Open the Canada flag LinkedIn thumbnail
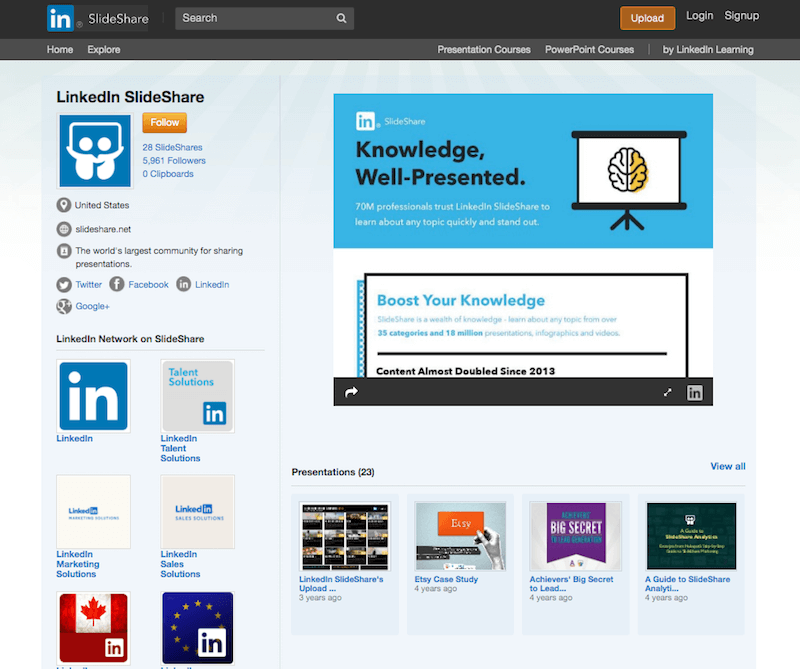The height and width of the screenshot is (669, 800). [x=93, y=628]
